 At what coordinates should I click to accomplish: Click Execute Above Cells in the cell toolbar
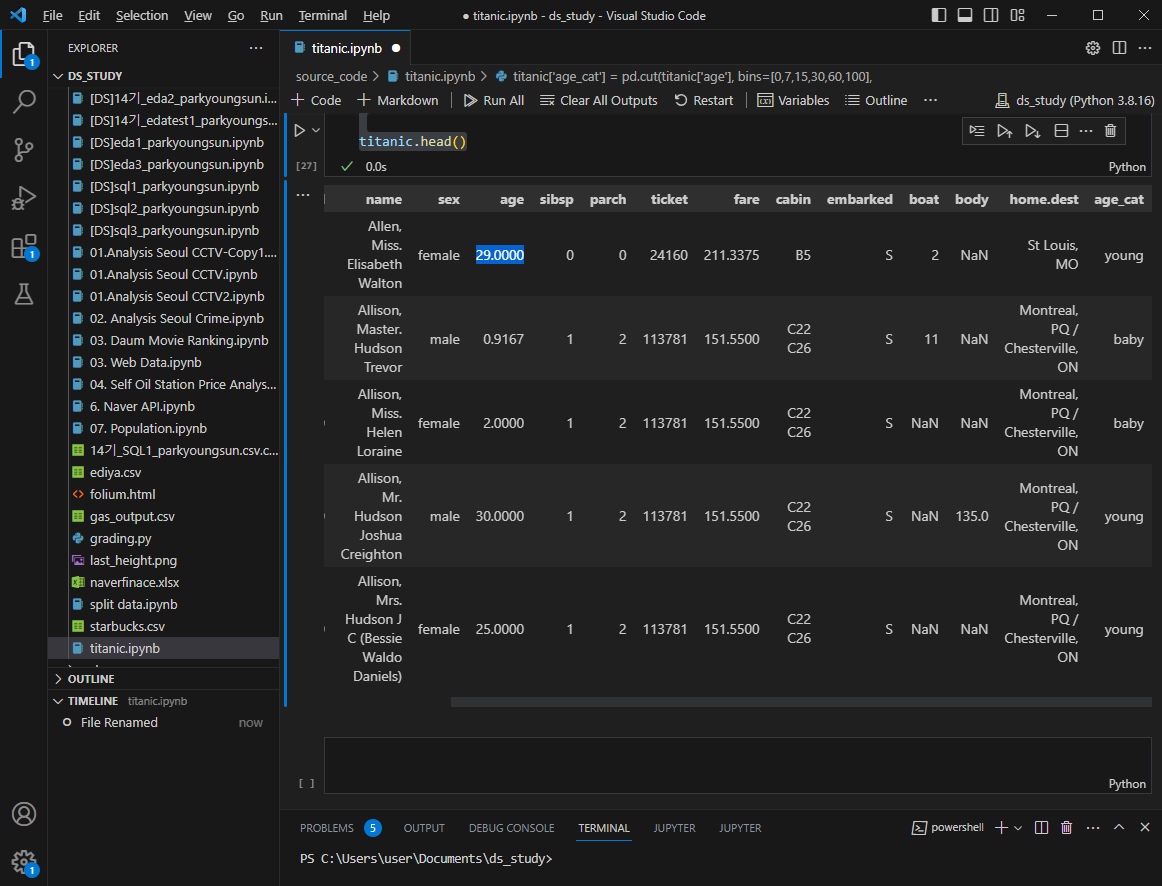click(x=1004, y=131)
